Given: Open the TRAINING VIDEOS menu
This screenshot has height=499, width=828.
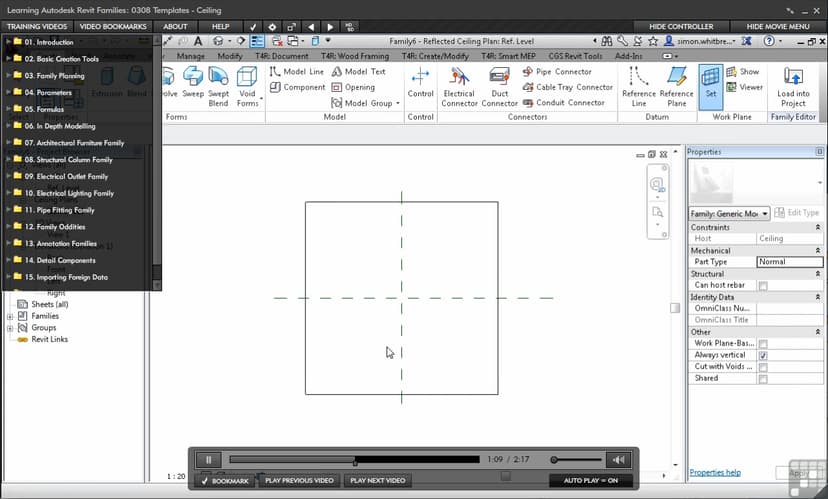Looking at the screenshot, I should pos(37,26).
